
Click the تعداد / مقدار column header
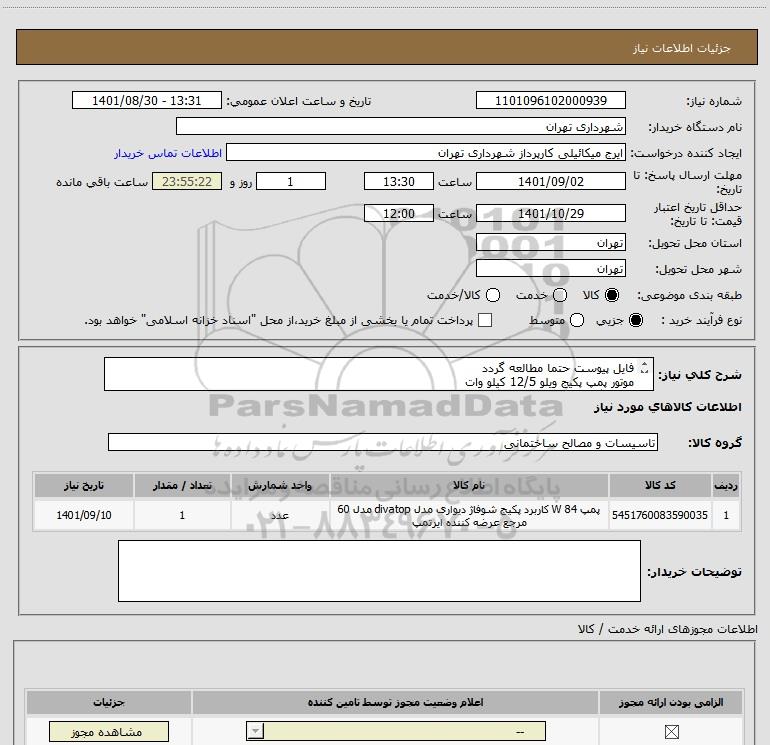point(182,485)
